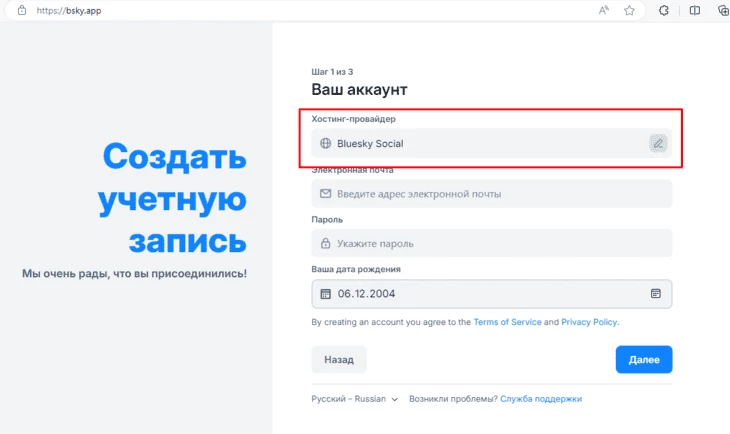Click the globe icon beside Bluesky Social
The image size is (730, 434).
325,143
